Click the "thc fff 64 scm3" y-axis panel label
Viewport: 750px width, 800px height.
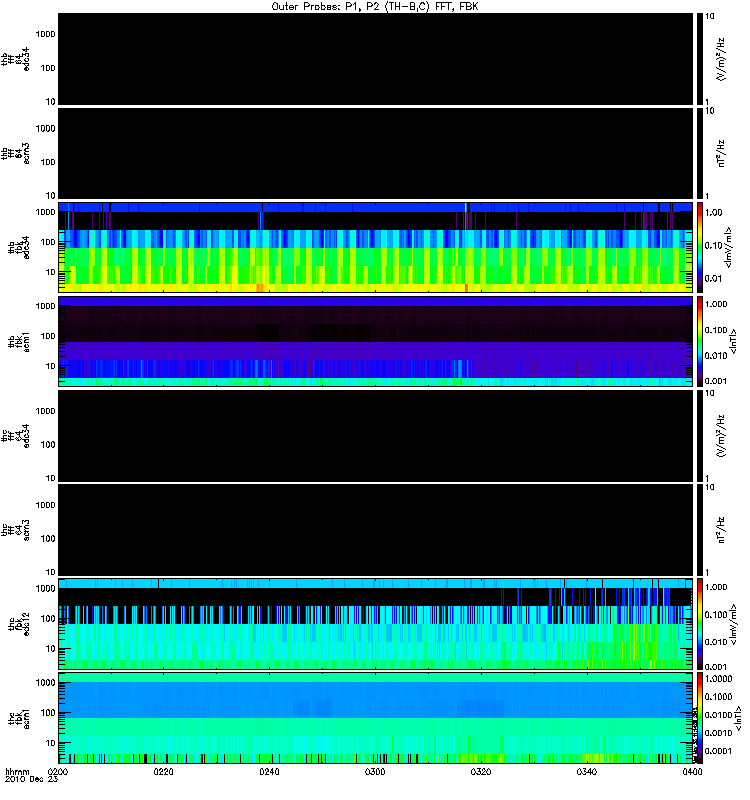click(15, 530)
